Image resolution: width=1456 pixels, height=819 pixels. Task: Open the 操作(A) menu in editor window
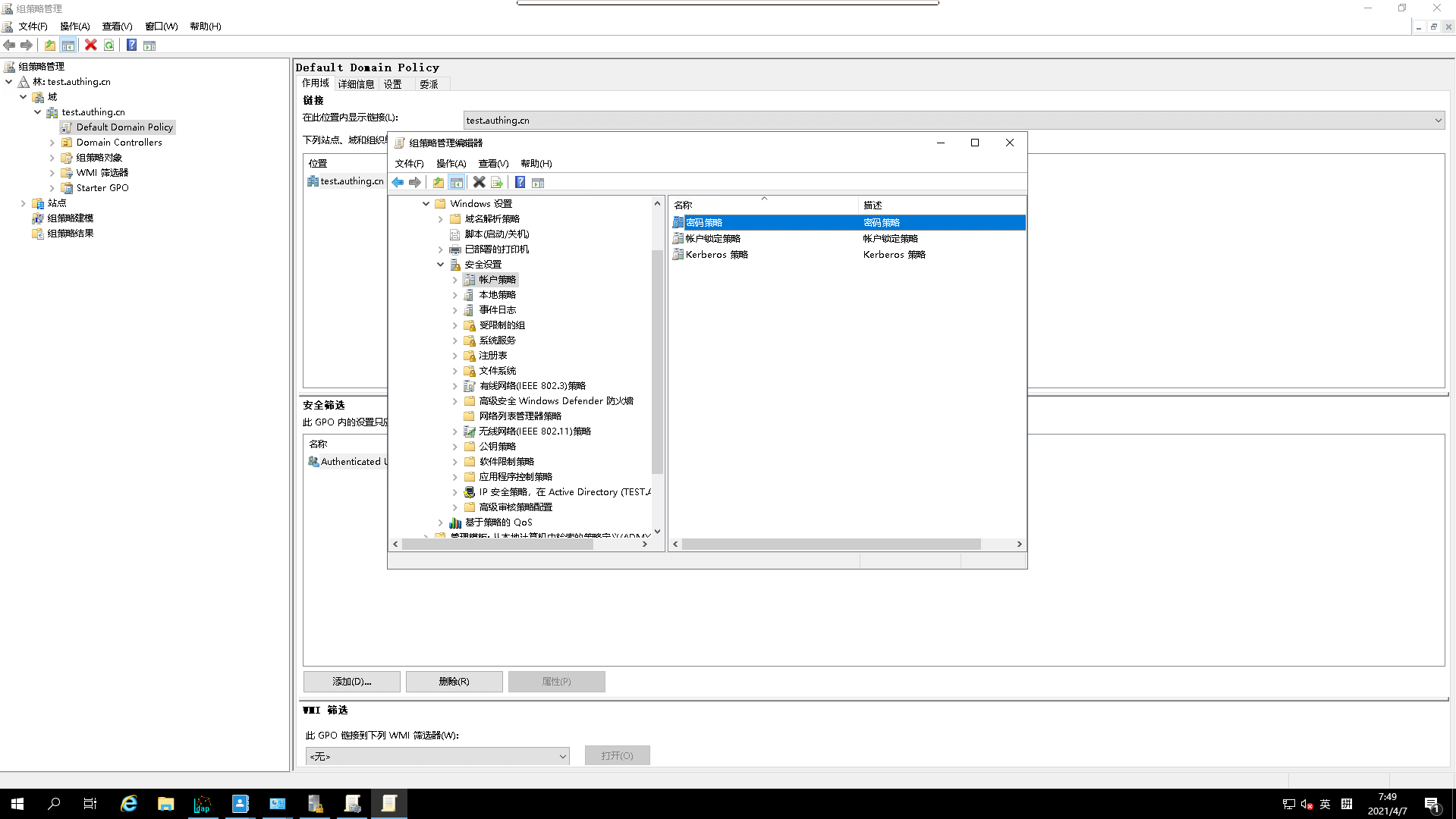pyautogui.click(x=451, y=164)
